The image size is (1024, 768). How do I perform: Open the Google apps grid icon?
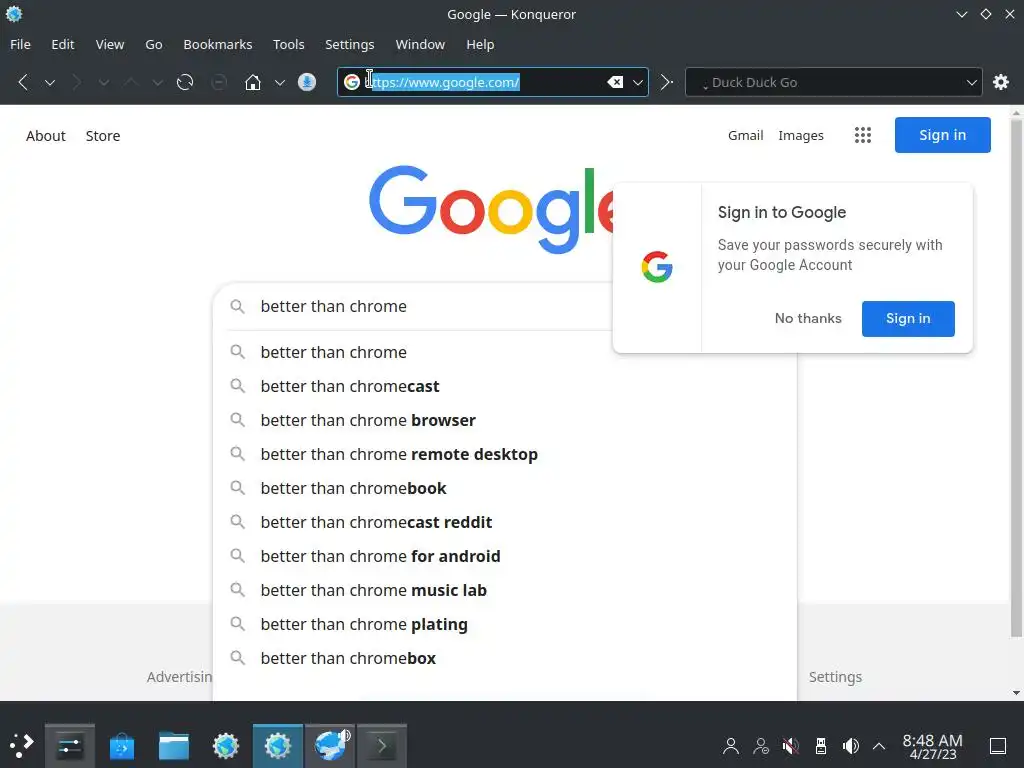click(x=863, y=135)
